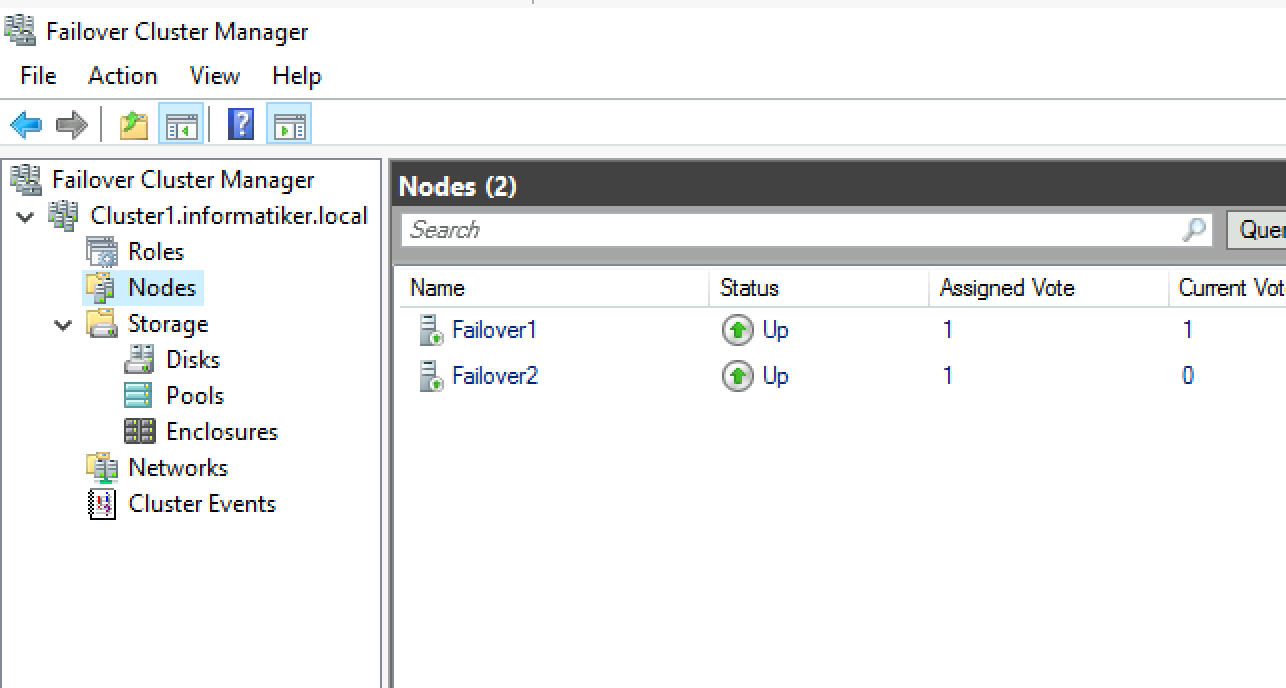This screenshot has height=688, width=1286.
Task: Click the Up One Level folder icon
Action: (x=134, y=125)
